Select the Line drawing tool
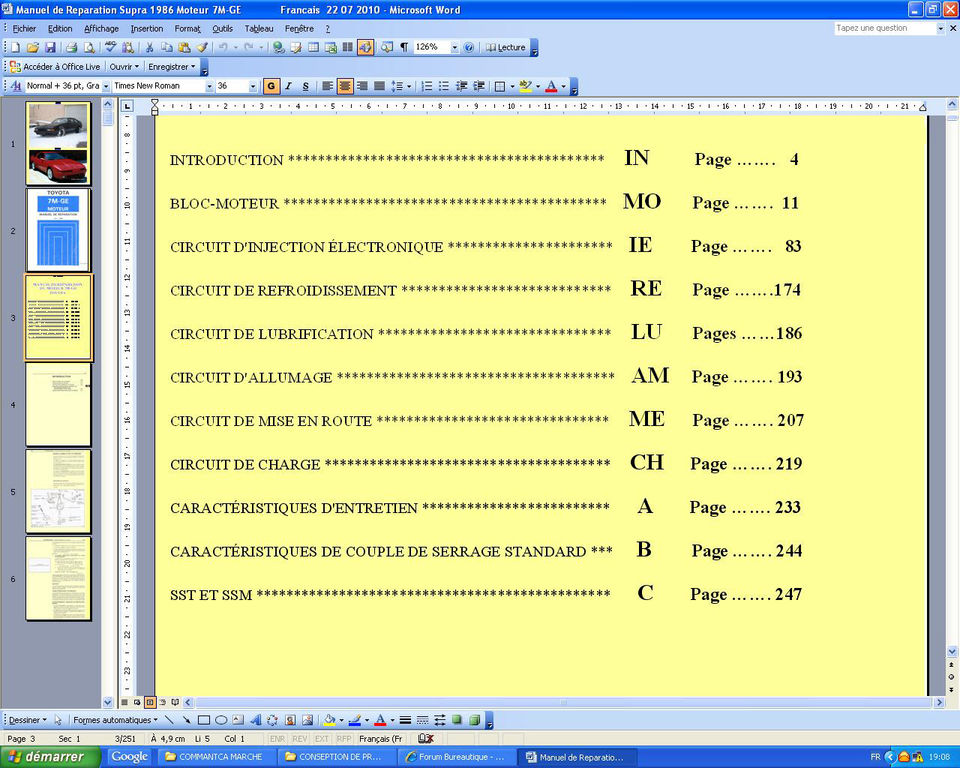960x768 pixels. point(169,720)
